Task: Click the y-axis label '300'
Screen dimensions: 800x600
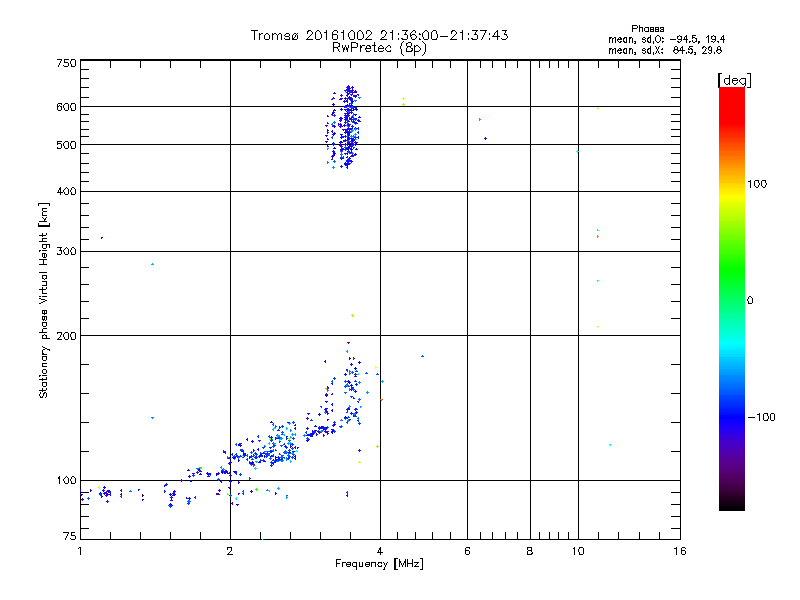Action: click(66, 252)
